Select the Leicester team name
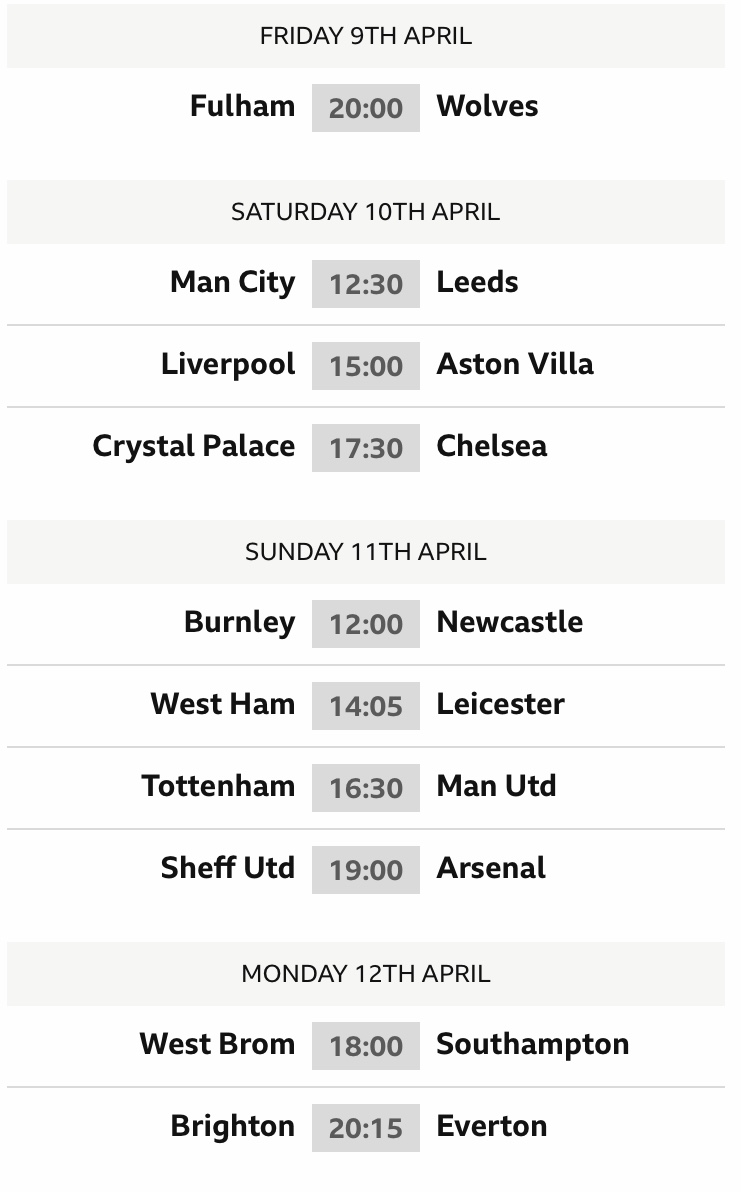This screenshot has width=741, height=1192. coord(501,704)
